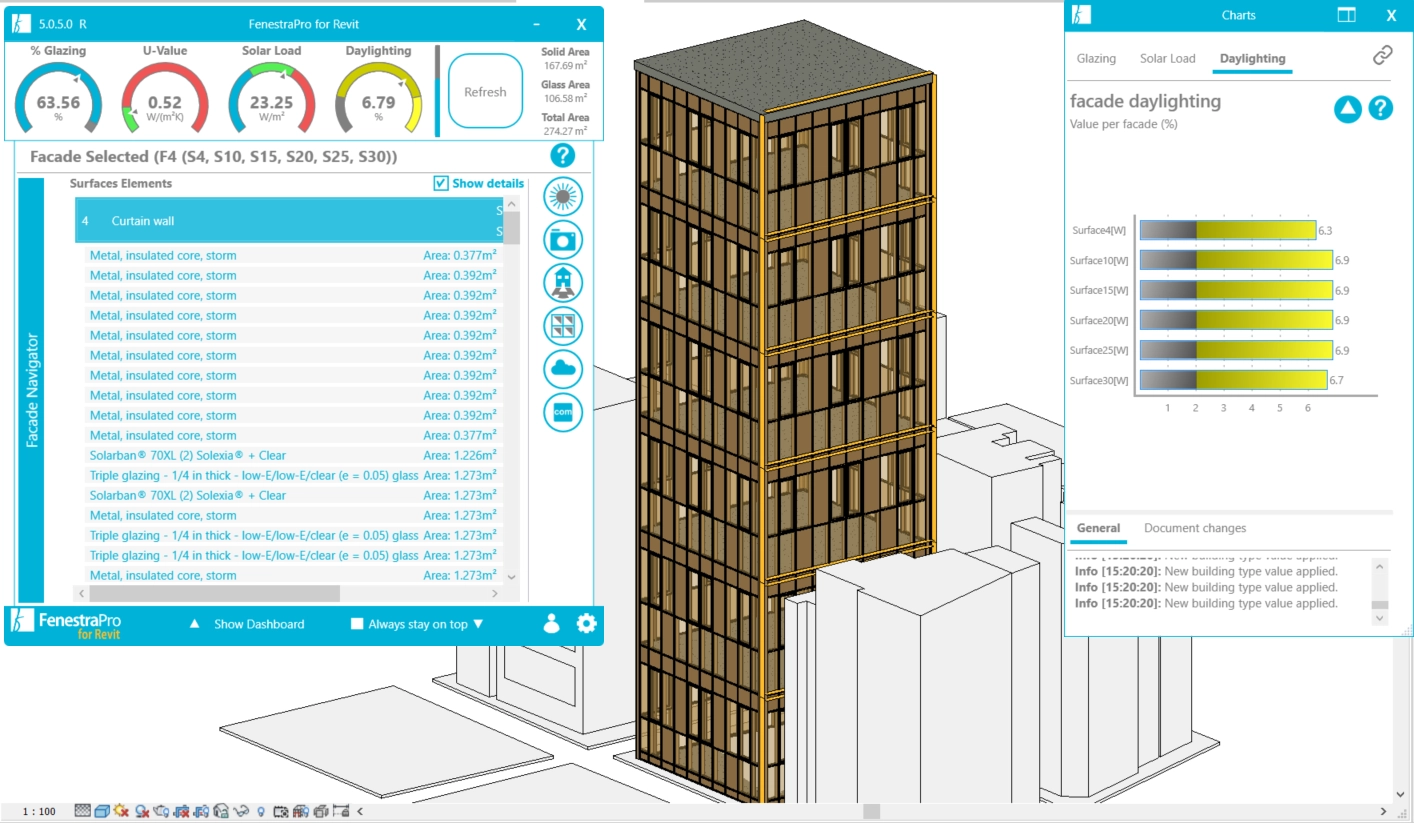
Task: Click Highlight Displacement Sets icon
Action: (x=321, y=811)
